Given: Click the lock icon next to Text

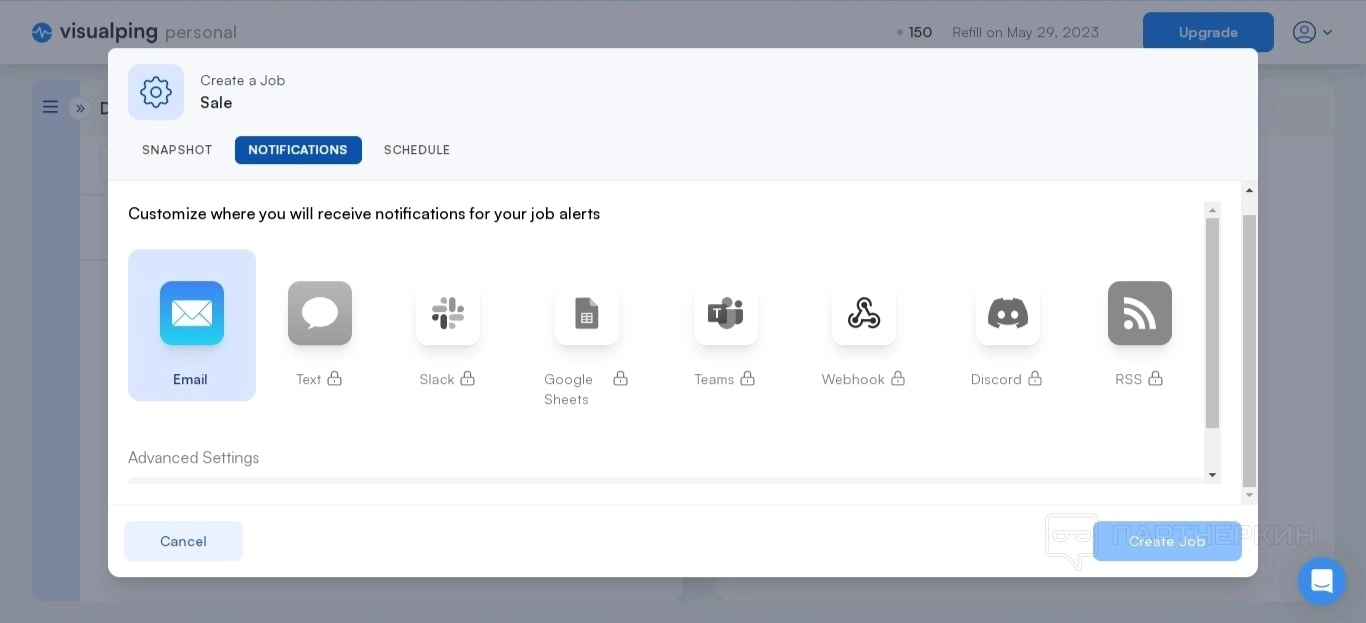Looking at the screenshot, I should click(334, 378).
